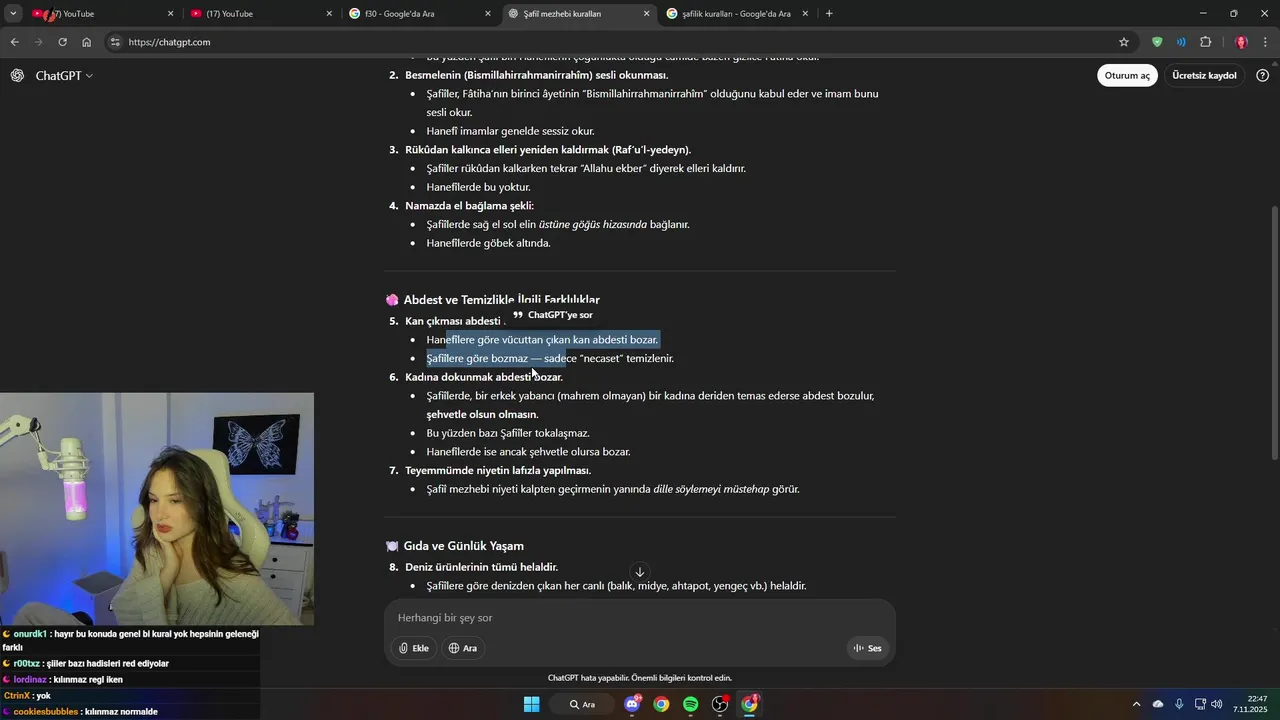
Task: Switch to the second (17) YouTube tab
Action: pos(260,14)
